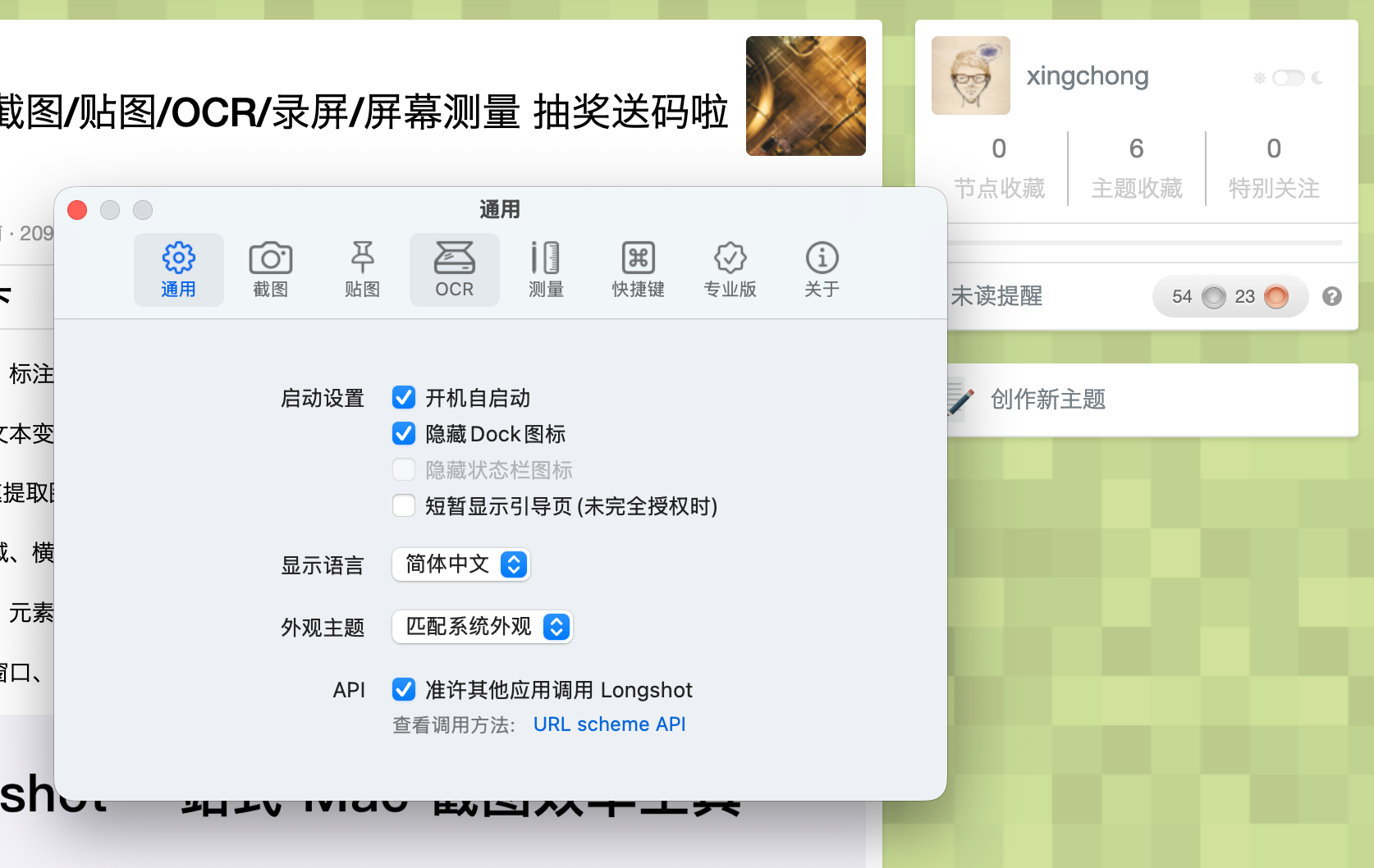Click the 创作新主题 link
Screen dimensions: 1374x868
(x=1048, y=400)
